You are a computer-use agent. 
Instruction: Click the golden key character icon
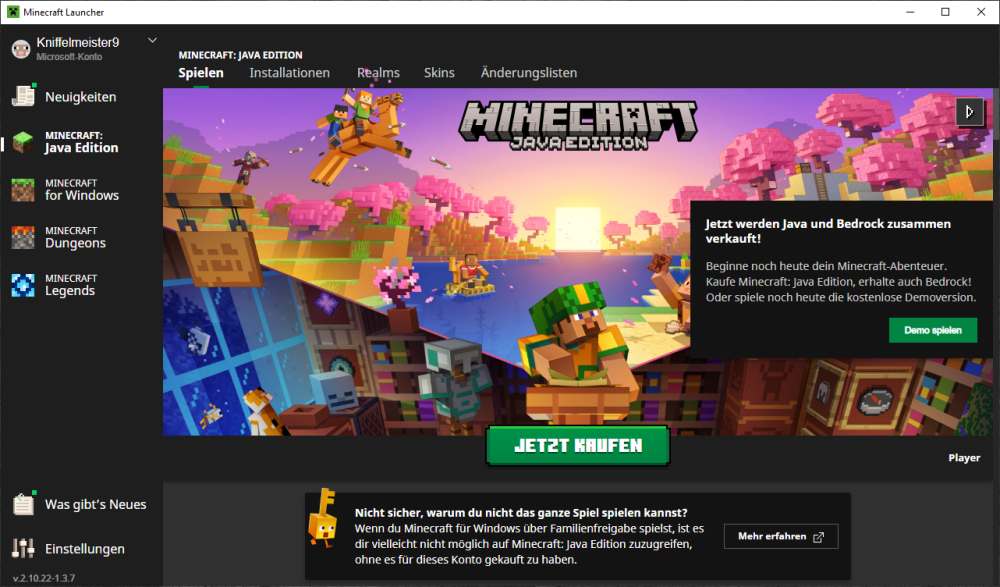click(323, 519)
